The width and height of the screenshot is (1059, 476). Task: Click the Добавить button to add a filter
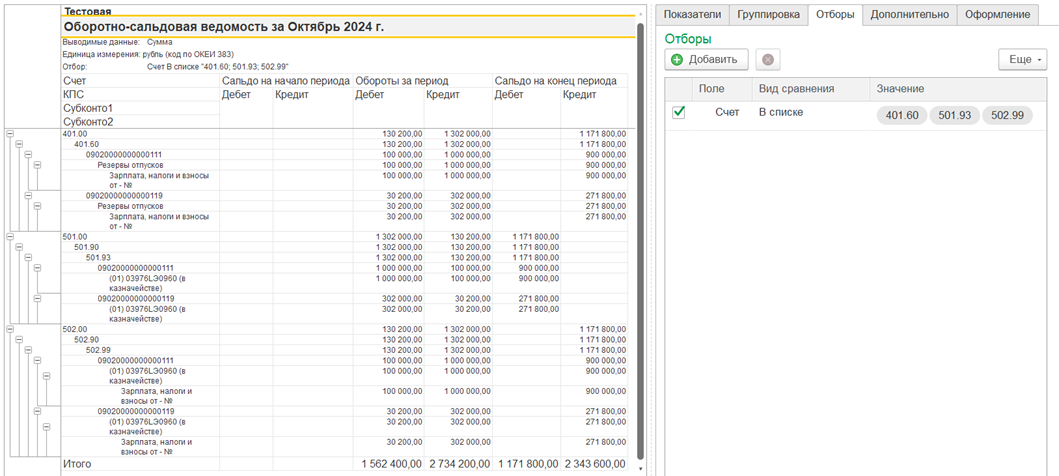(706, 59)
